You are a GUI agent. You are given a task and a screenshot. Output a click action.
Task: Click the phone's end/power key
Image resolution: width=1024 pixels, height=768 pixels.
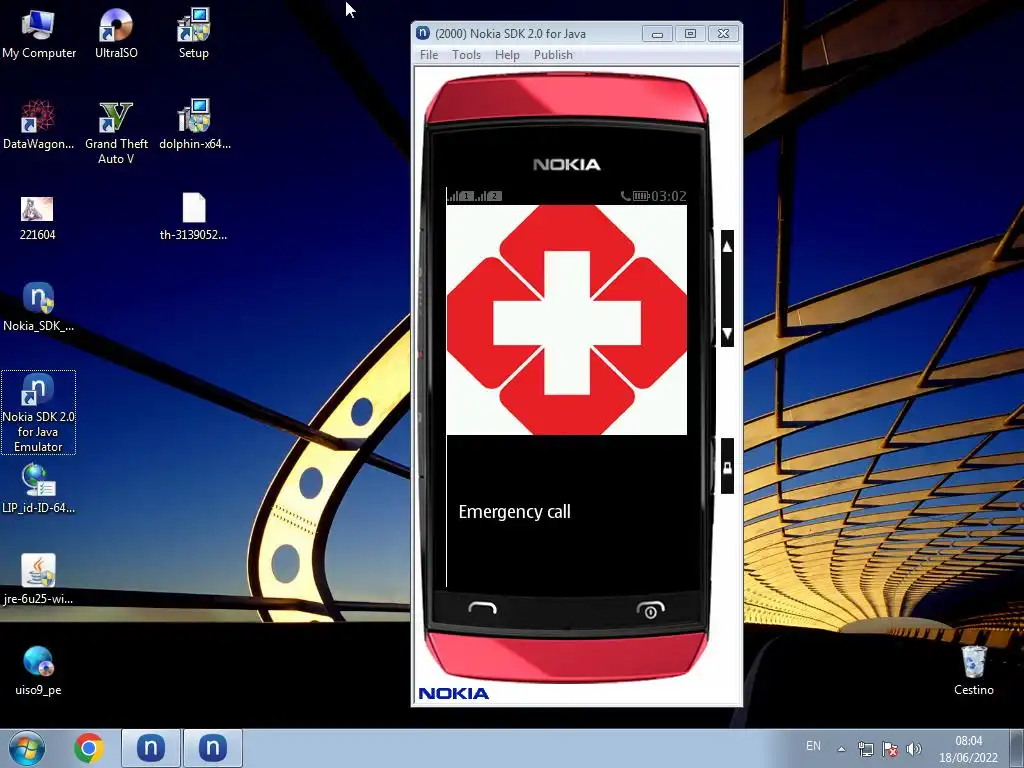[650, 610]
